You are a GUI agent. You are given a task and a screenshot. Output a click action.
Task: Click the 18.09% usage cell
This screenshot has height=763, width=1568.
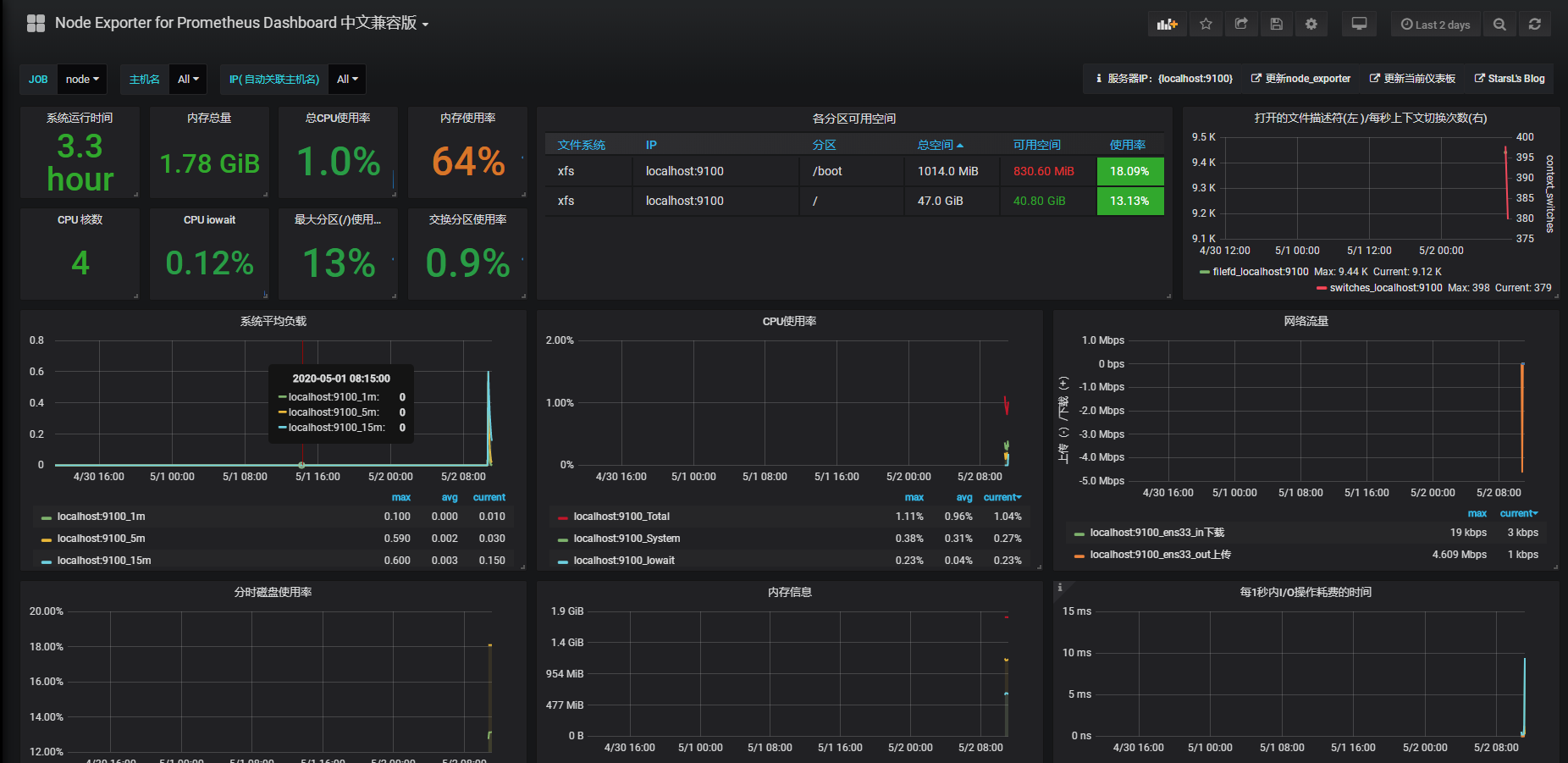click(1130, 171)
